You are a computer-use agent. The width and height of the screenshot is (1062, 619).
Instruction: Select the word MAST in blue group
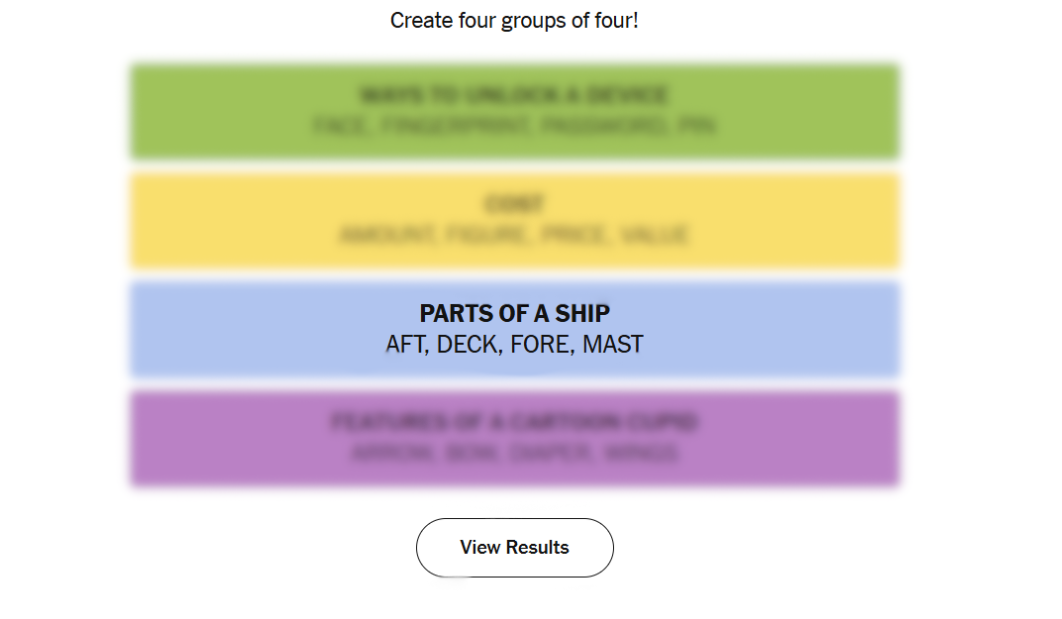(612, 345)
